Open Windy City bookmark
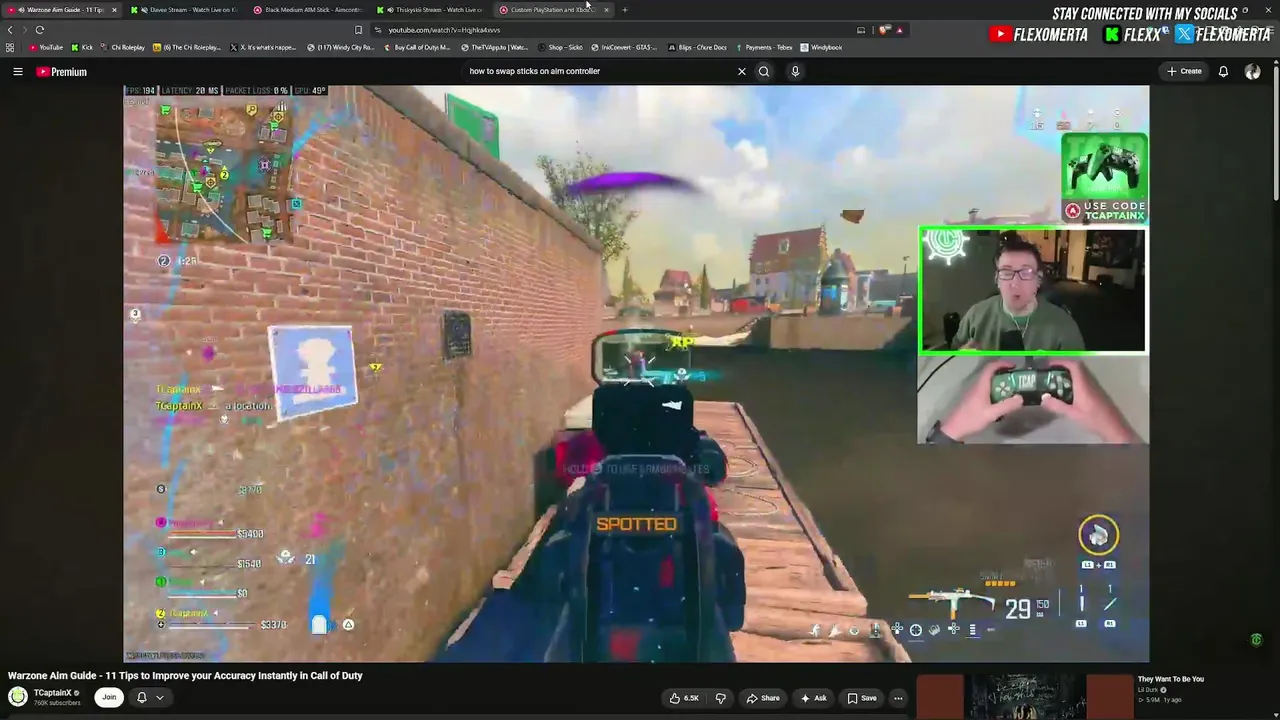The width and height of the screenshot is (1280, 720). tap(341, 47)
